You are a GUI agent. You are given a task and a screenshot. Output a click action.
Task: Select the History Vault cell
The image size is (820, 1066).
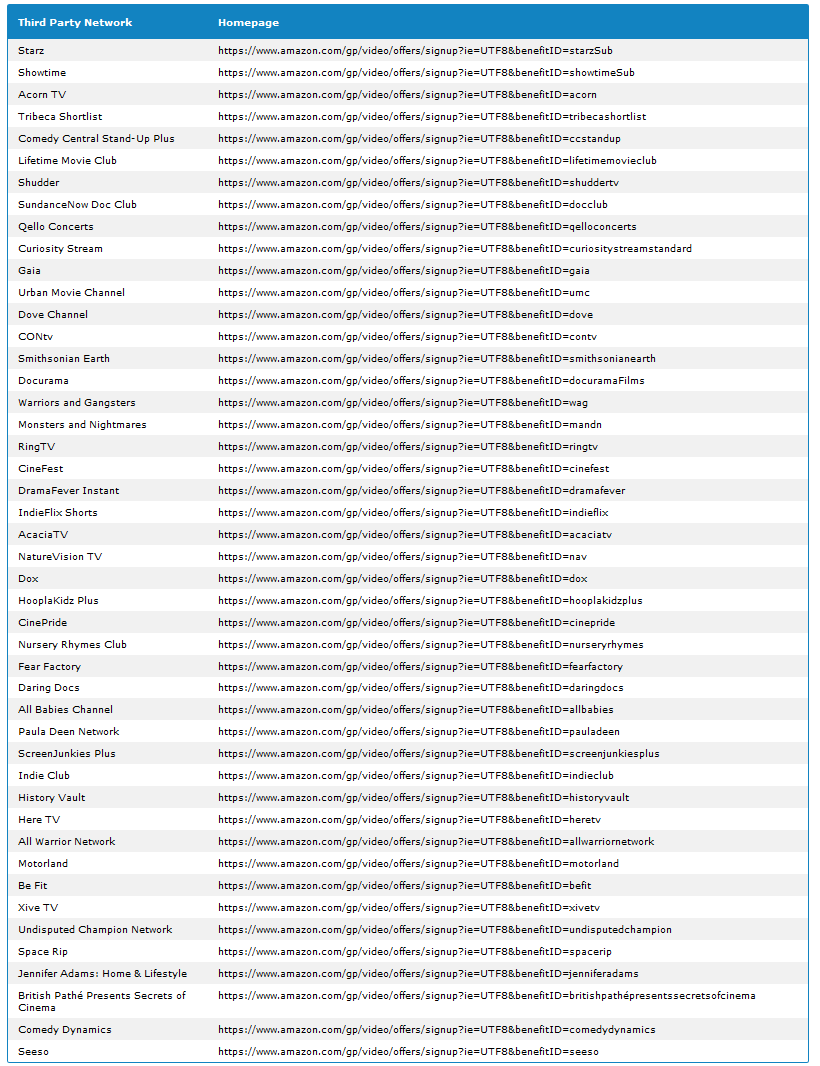tap(52, 797)
